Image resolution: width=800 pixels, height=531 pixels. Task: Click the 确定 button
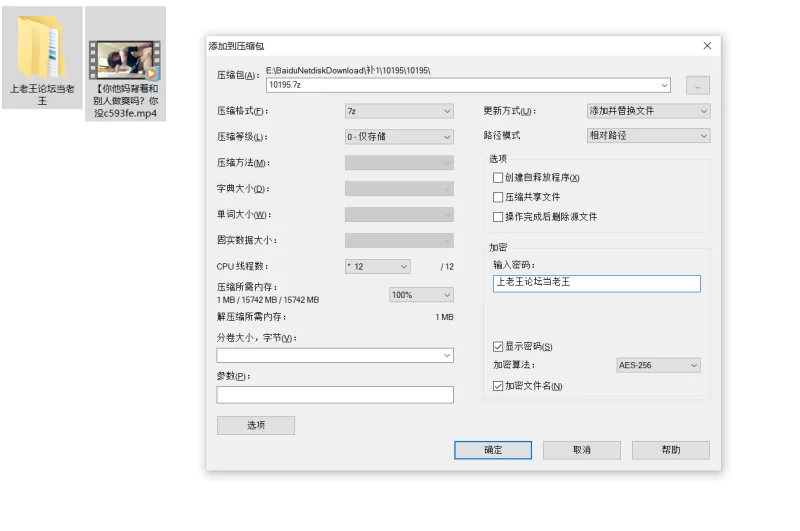[493, 450]
